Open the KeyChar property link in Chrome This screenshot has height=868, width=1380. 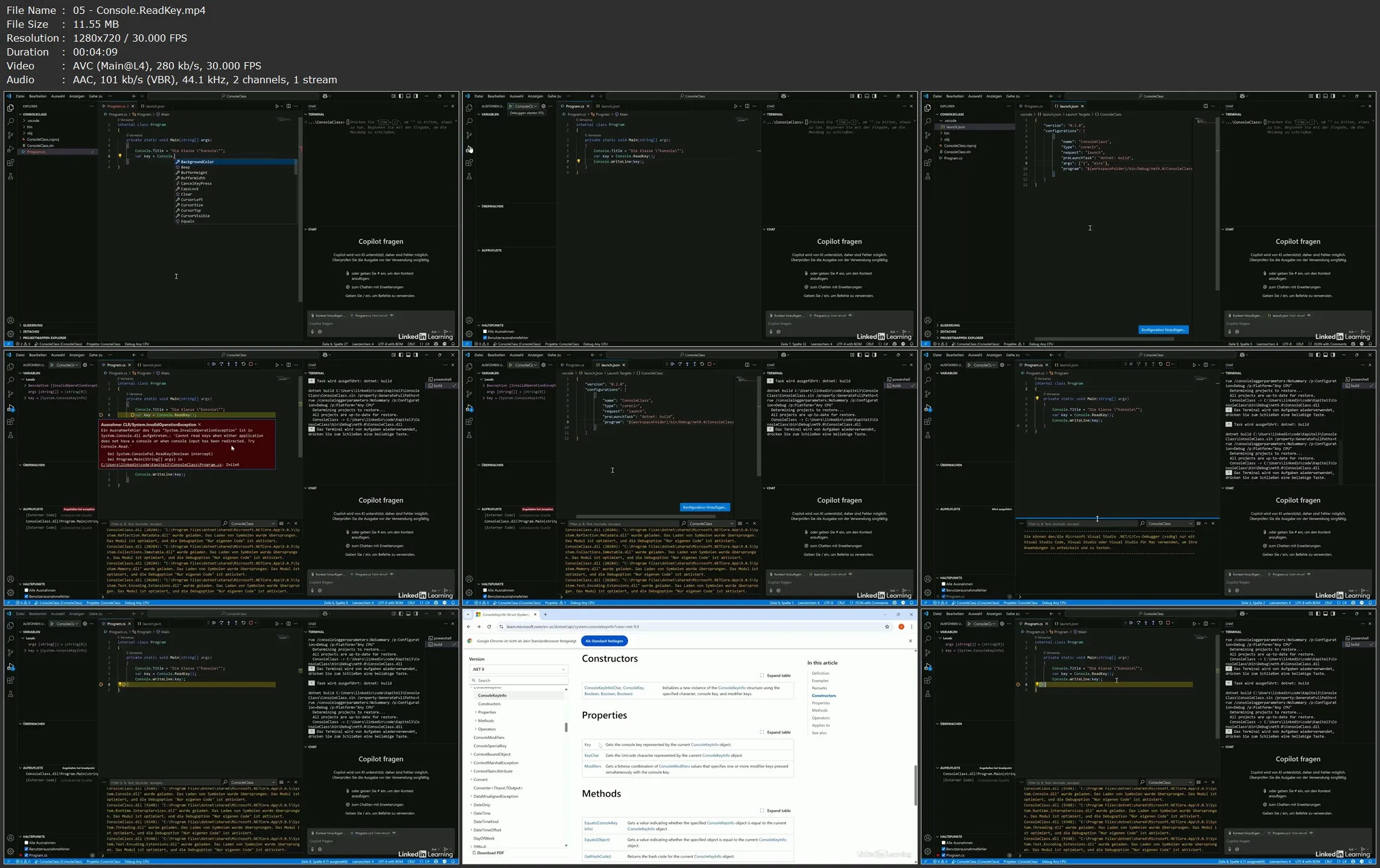click(591, 755)
